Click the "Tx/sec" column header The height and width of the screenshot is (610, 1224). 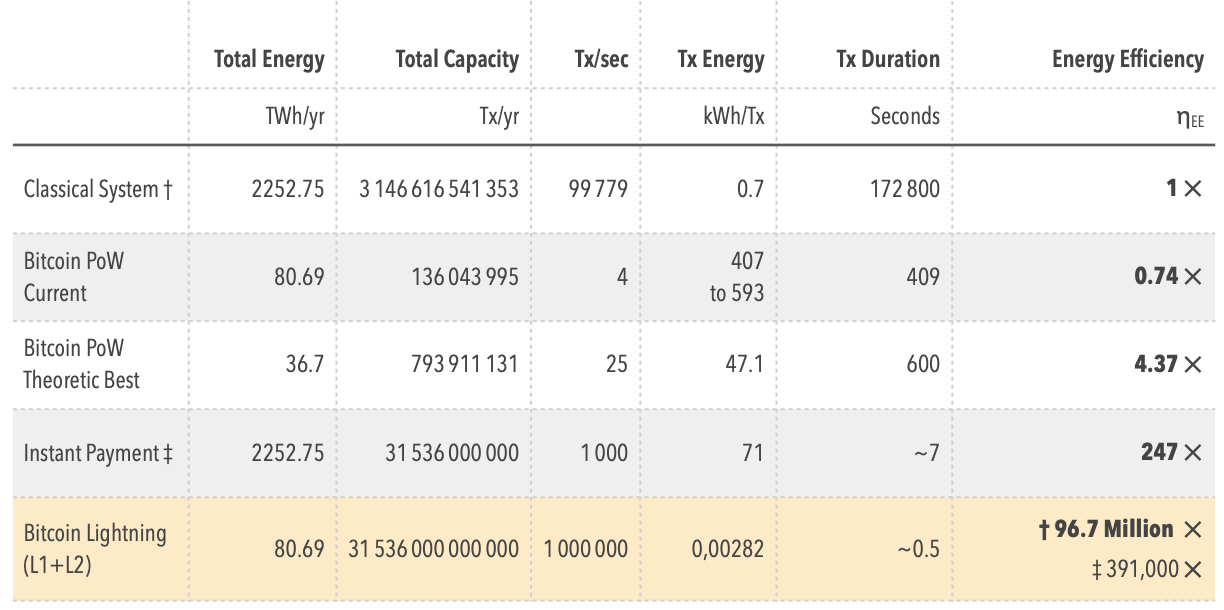point(602,59)
